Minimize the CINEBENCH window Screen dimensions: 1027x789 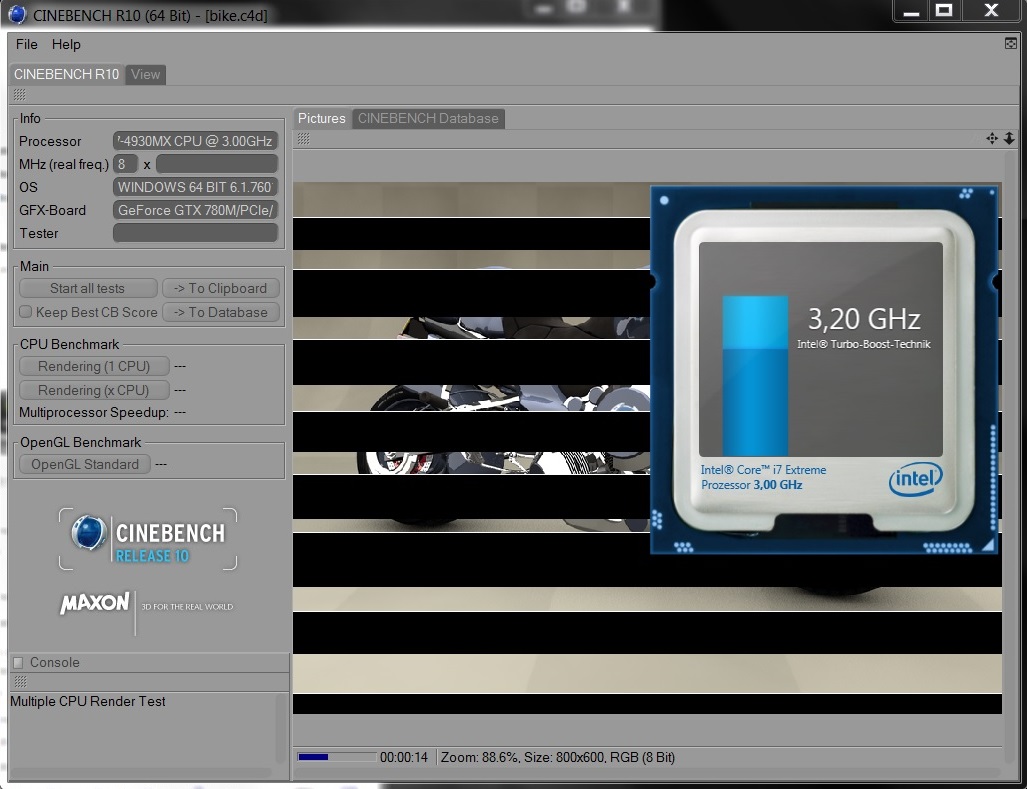click(911, 11)
